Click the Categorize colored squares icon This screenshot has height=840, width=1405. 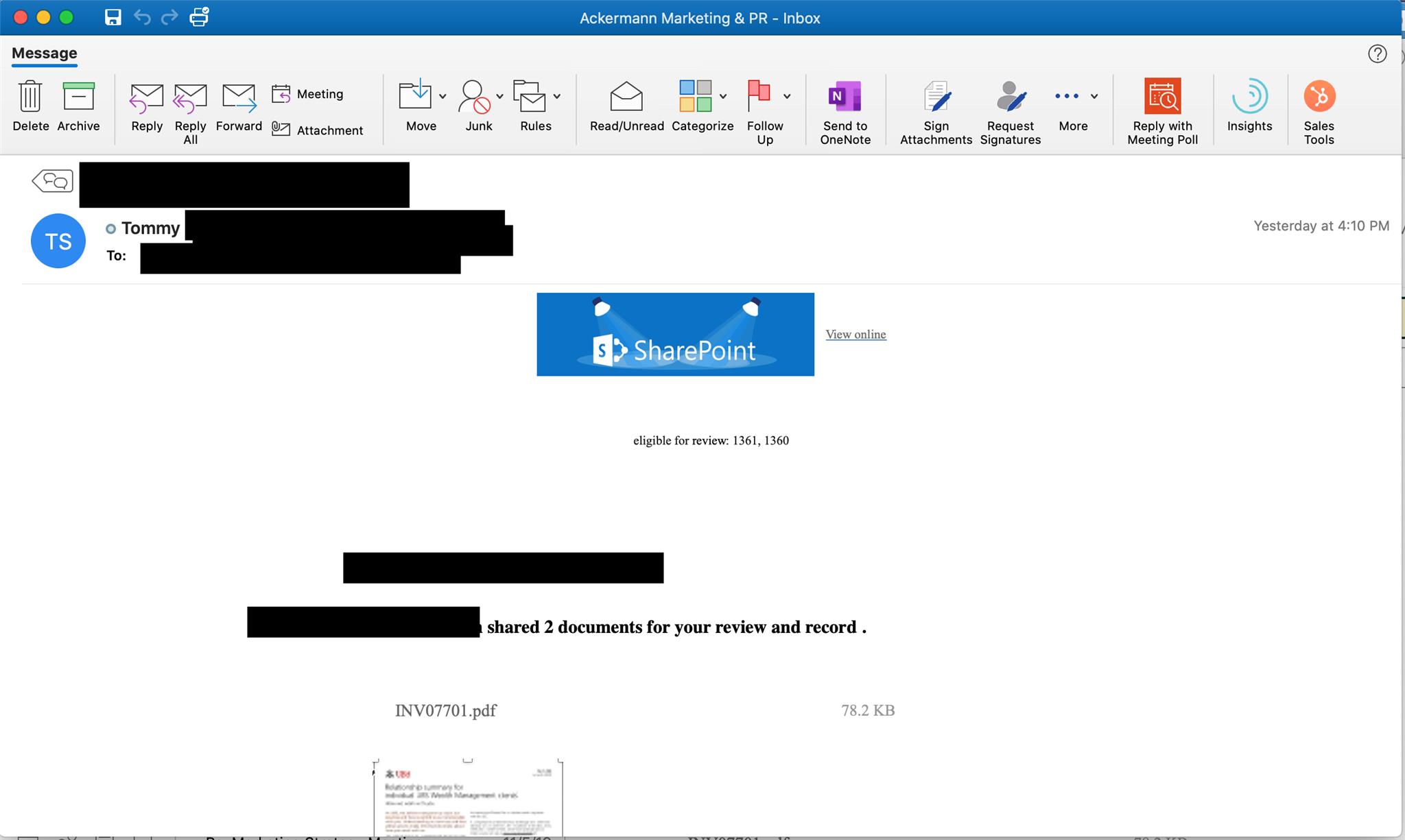point(696,96)
